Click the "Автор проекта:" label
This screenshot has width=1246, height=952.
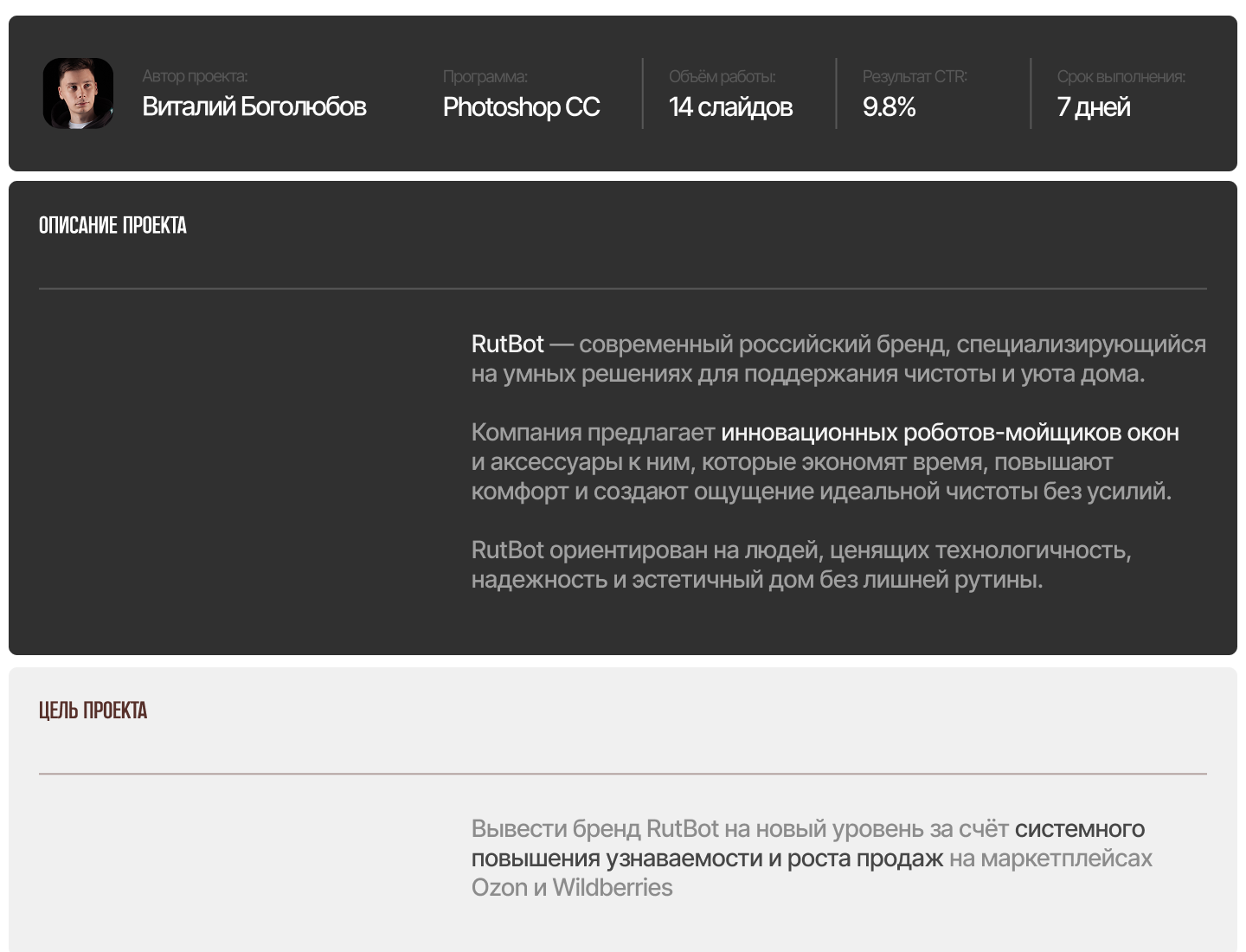click(195, 77)
